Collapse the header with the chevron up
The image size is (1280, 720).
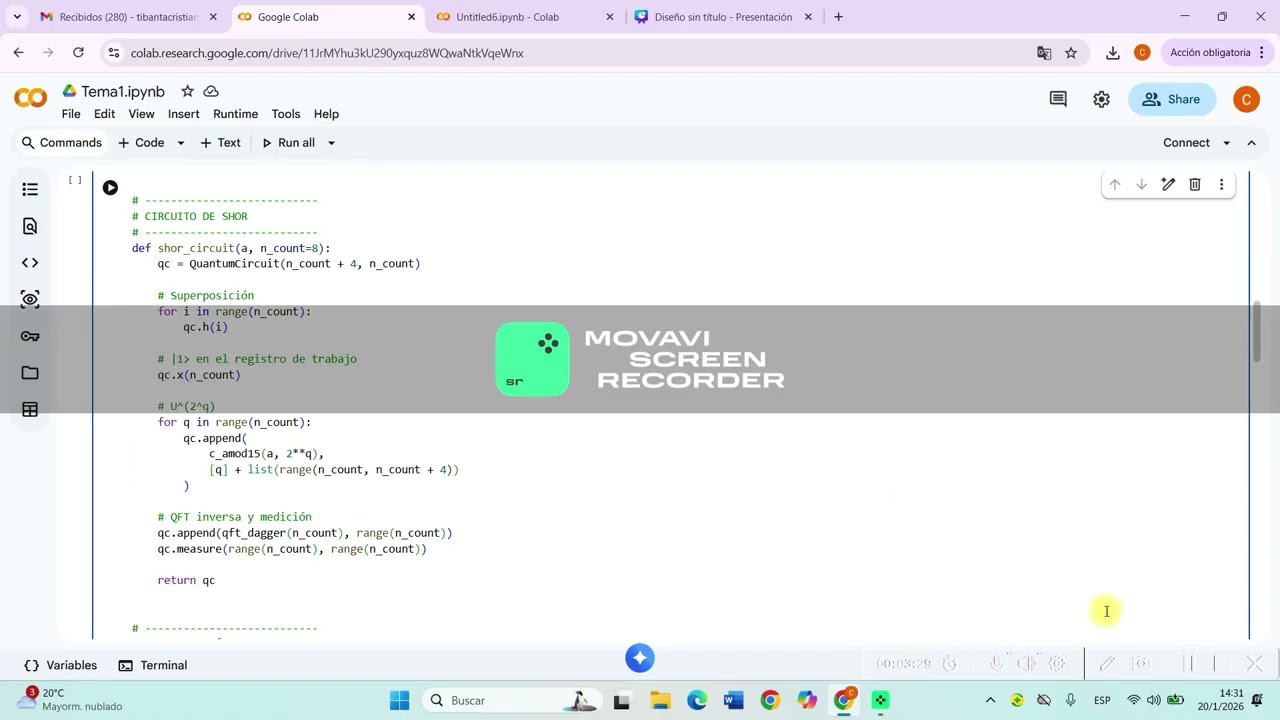tap(1251, 143)
